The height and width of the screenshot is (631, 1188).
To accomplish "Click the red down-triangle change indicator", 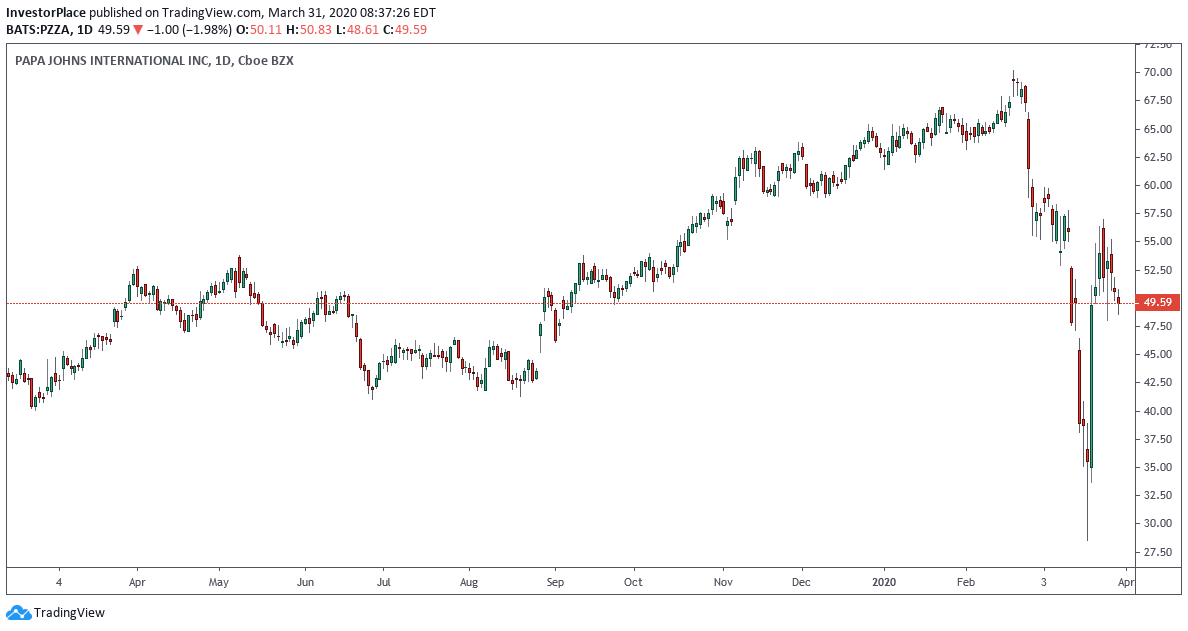I will [137, 30].
